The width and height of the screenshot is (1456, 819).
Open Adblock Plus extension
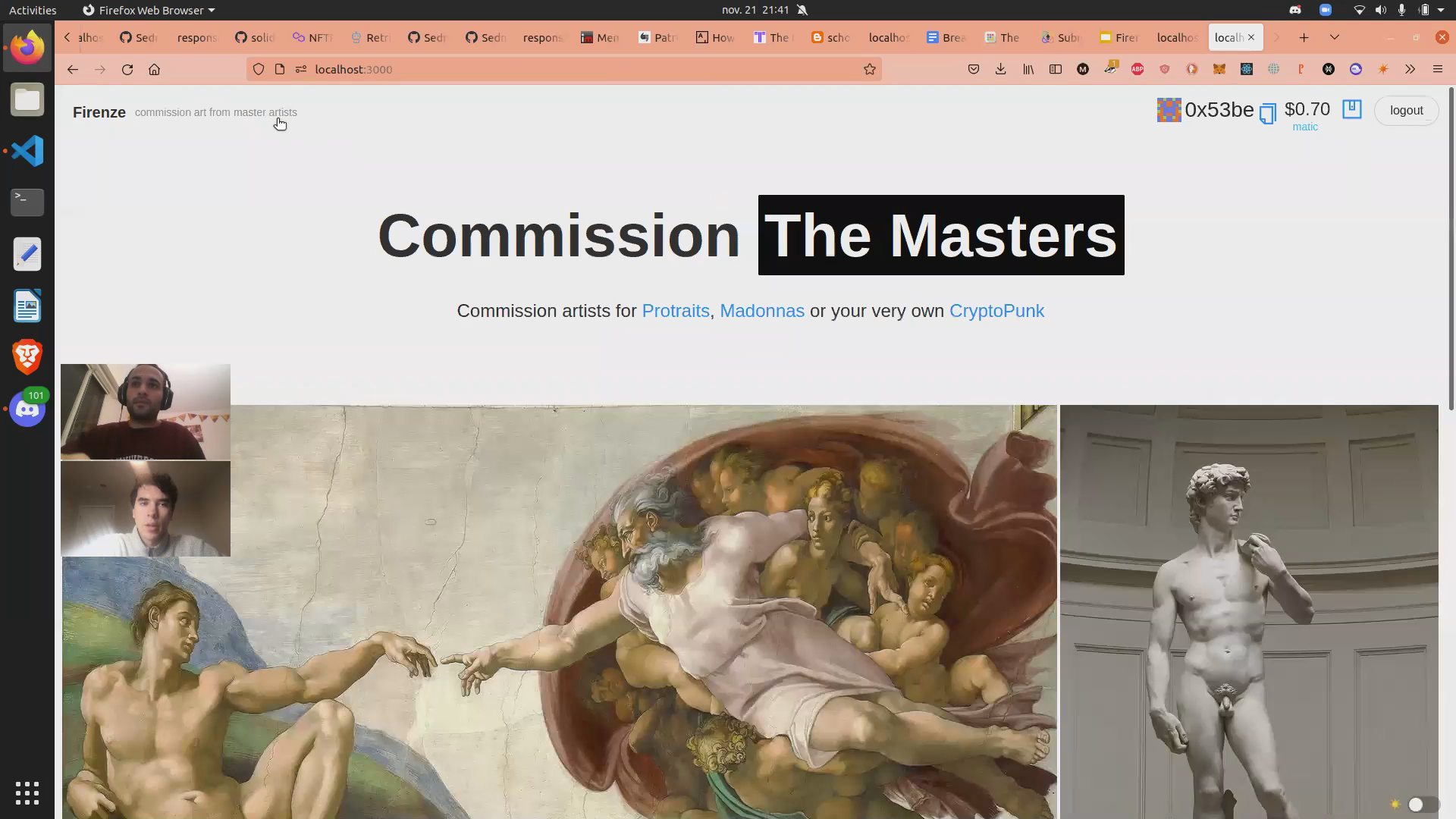(1137, 69)
